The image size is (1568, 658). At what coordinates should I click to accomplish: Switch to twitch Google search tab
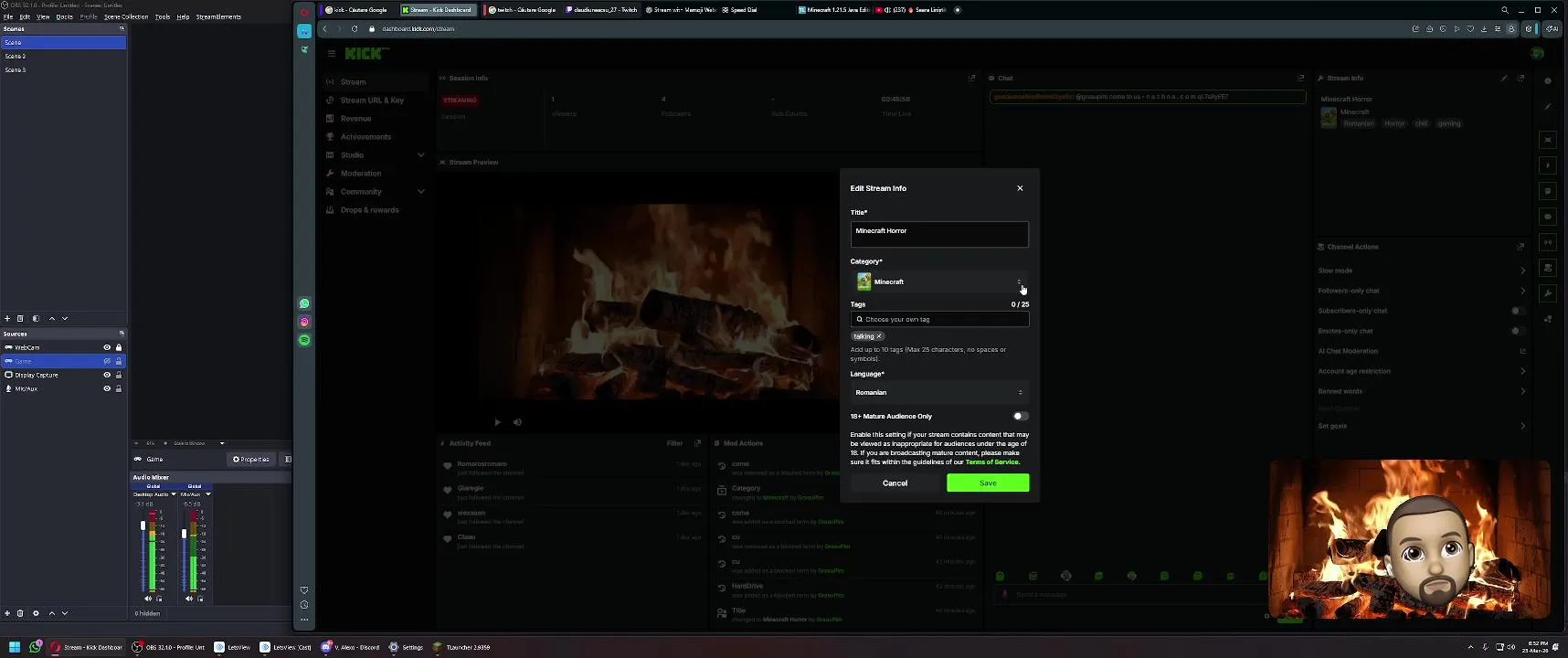click(523, 10)
